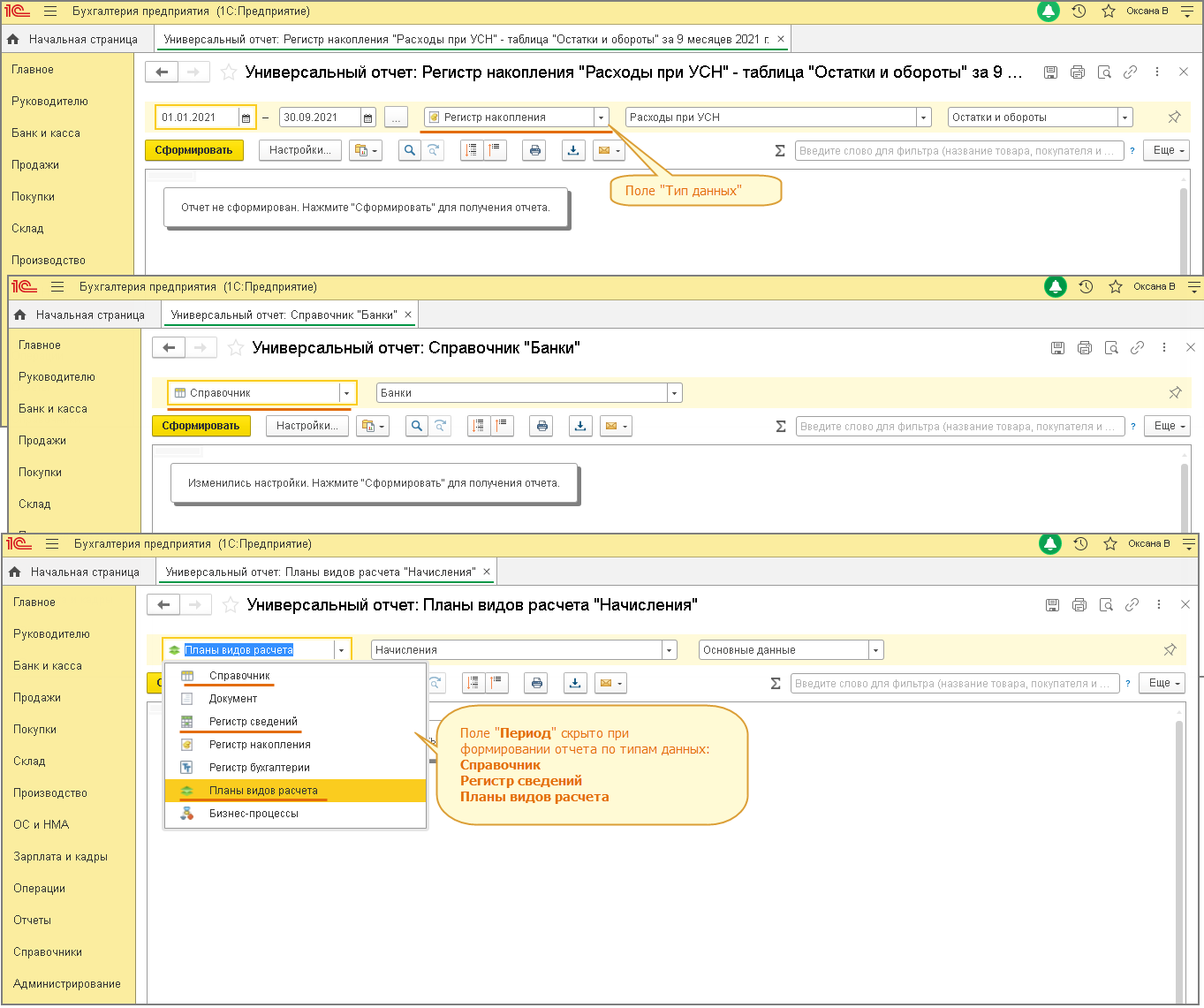Click print preview icon in middle window header
Screen dimensions: 1204x1008
1111,348
